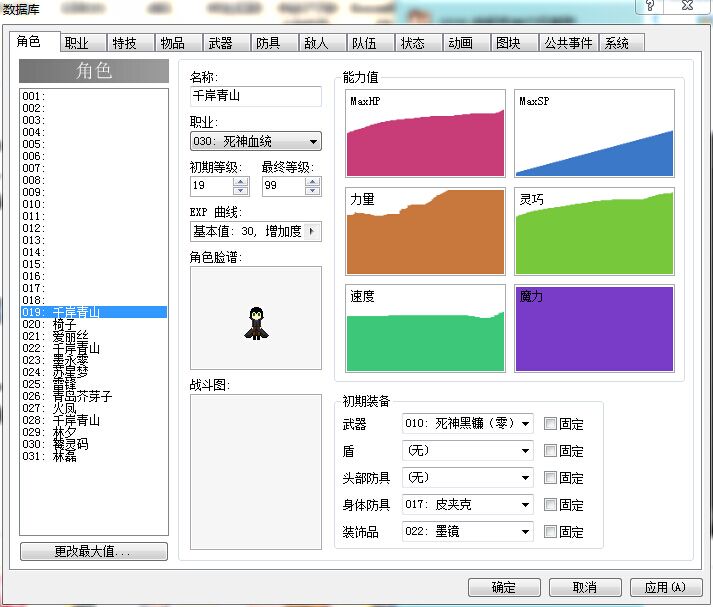This screenshot has width=713, height=607.
Task: Toggle 固定 checkbox for 盾
Action: tap(550, 451)
